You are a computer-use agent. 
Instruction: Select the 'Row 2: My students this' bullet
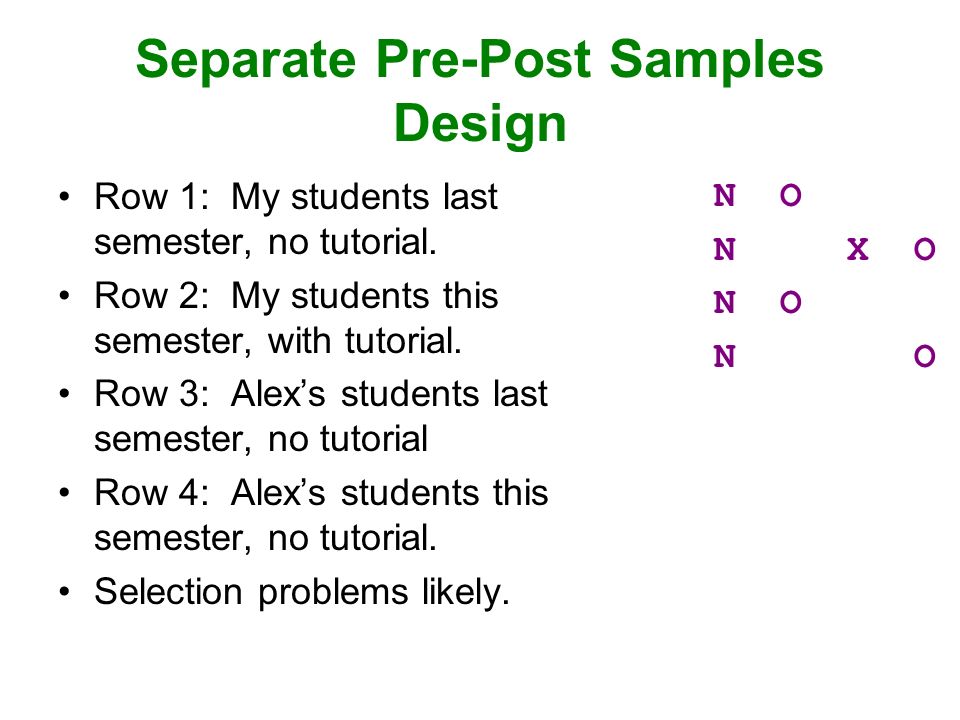[x=296, y=297]
